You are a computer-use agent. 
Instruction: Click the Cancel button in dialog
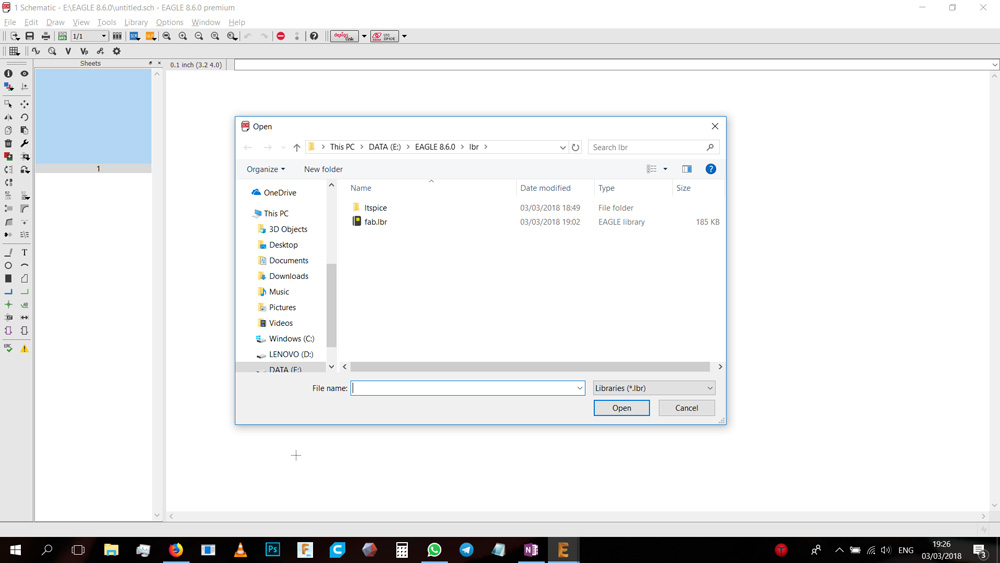tap(686, 408)
